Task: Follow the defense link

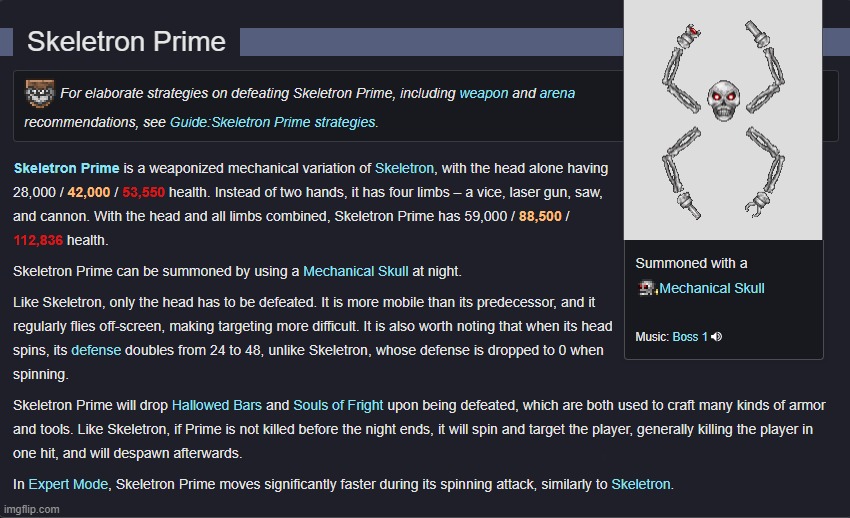Action: click(x=96, y=350)
